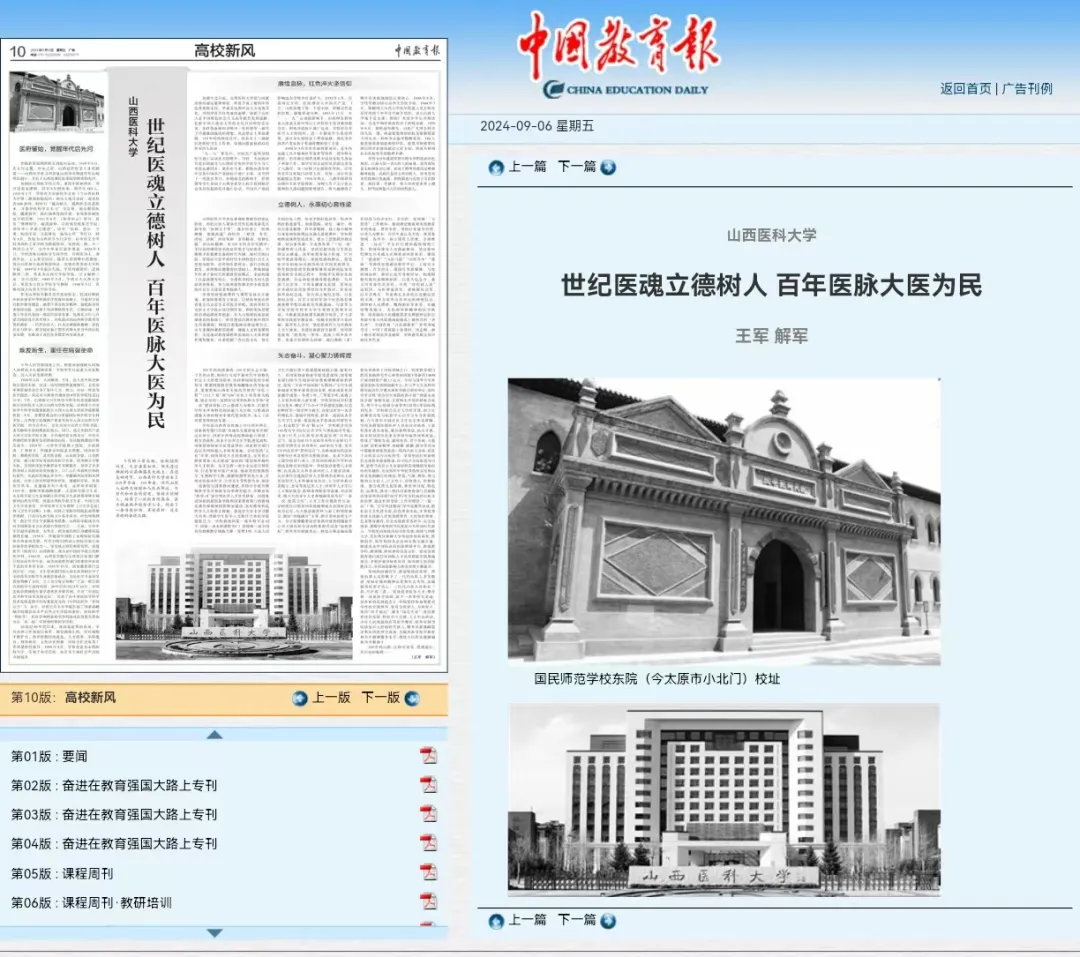
Task: Download PDF of 第03版 page
Action: [428, 814]
